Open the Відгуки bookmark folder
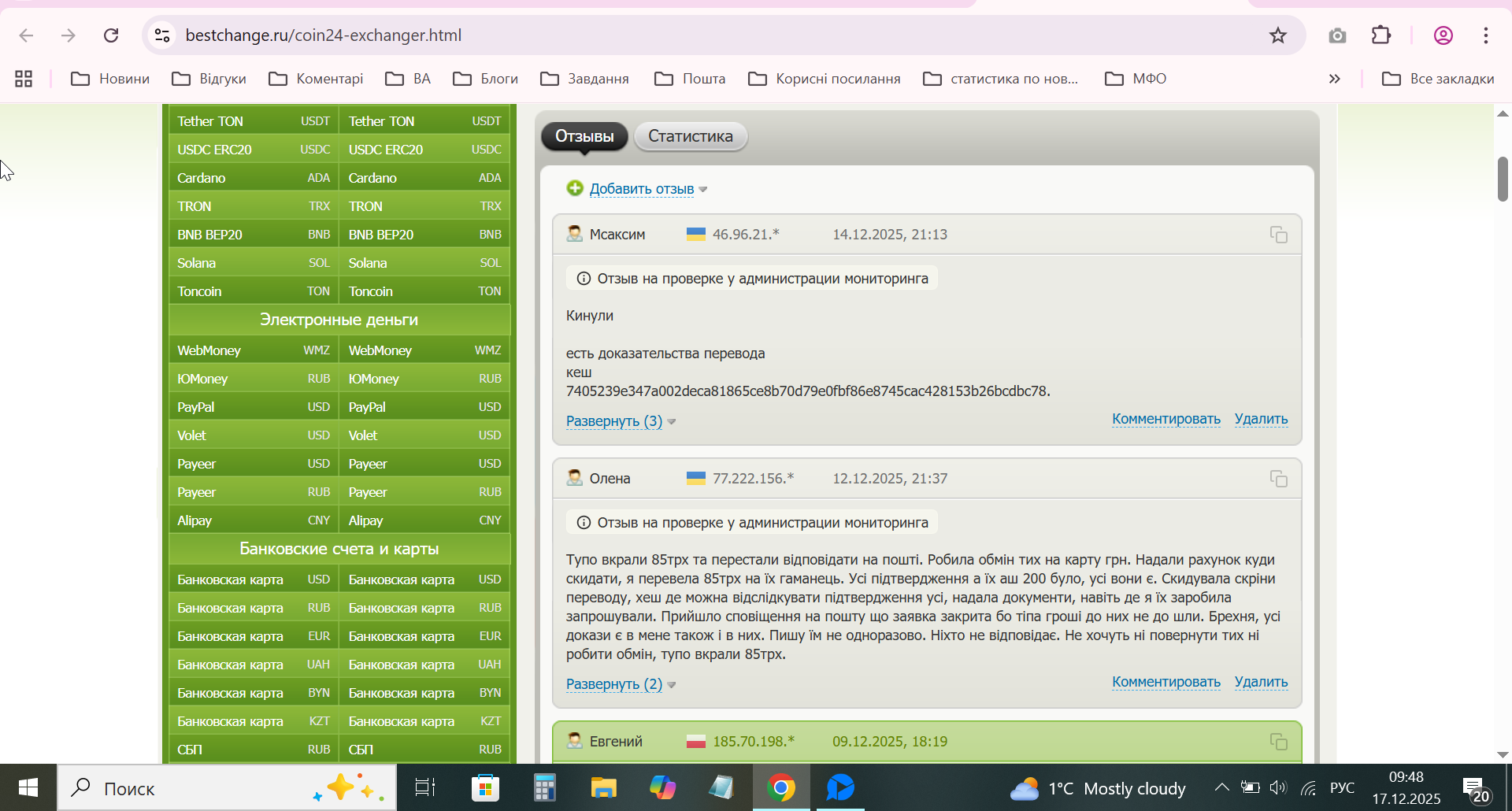1512x811 pixels. coord(209,79)
